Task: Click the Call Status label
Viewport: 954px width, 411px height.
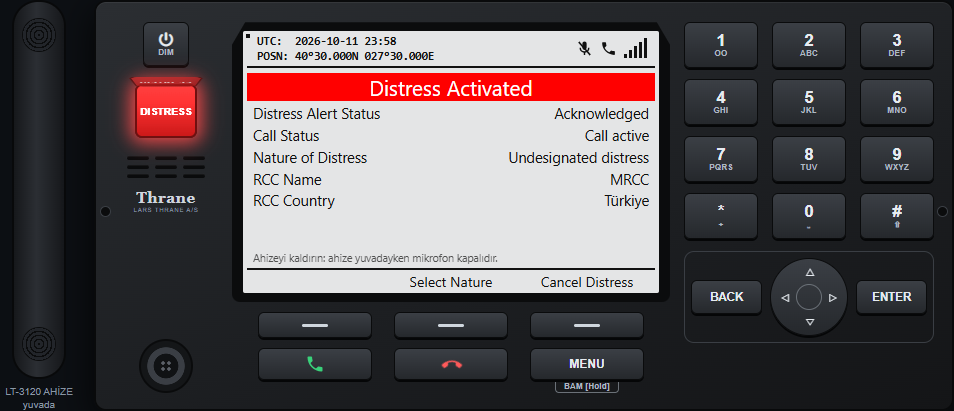Action: 286,136
